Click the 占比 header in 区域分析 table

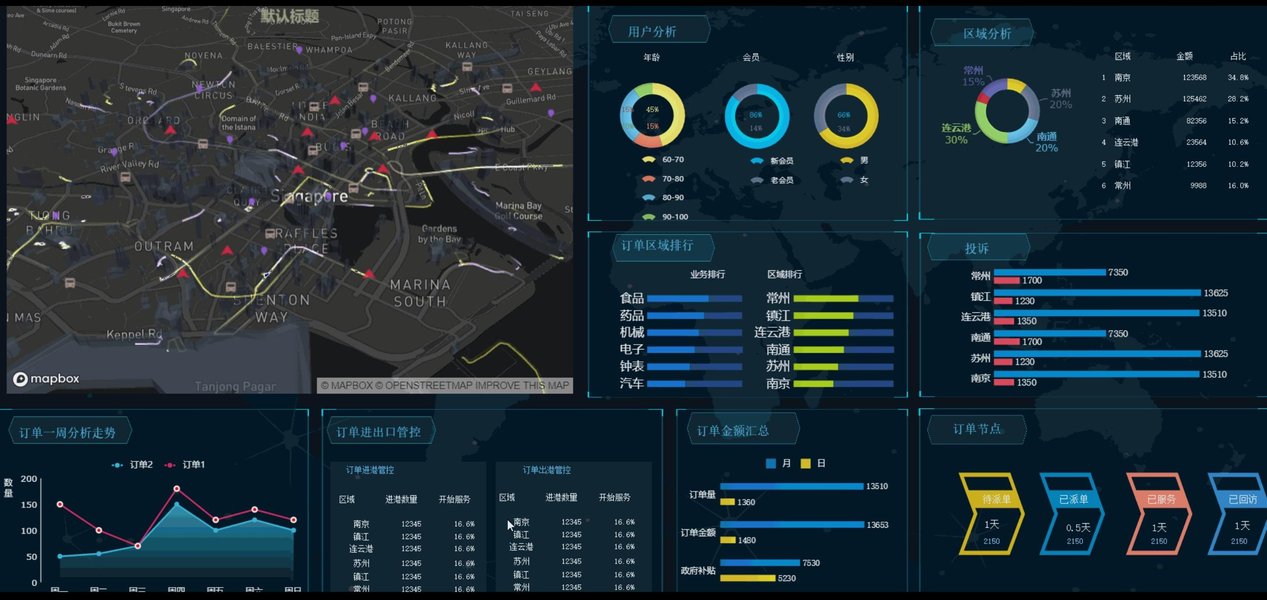(1239, 57)
